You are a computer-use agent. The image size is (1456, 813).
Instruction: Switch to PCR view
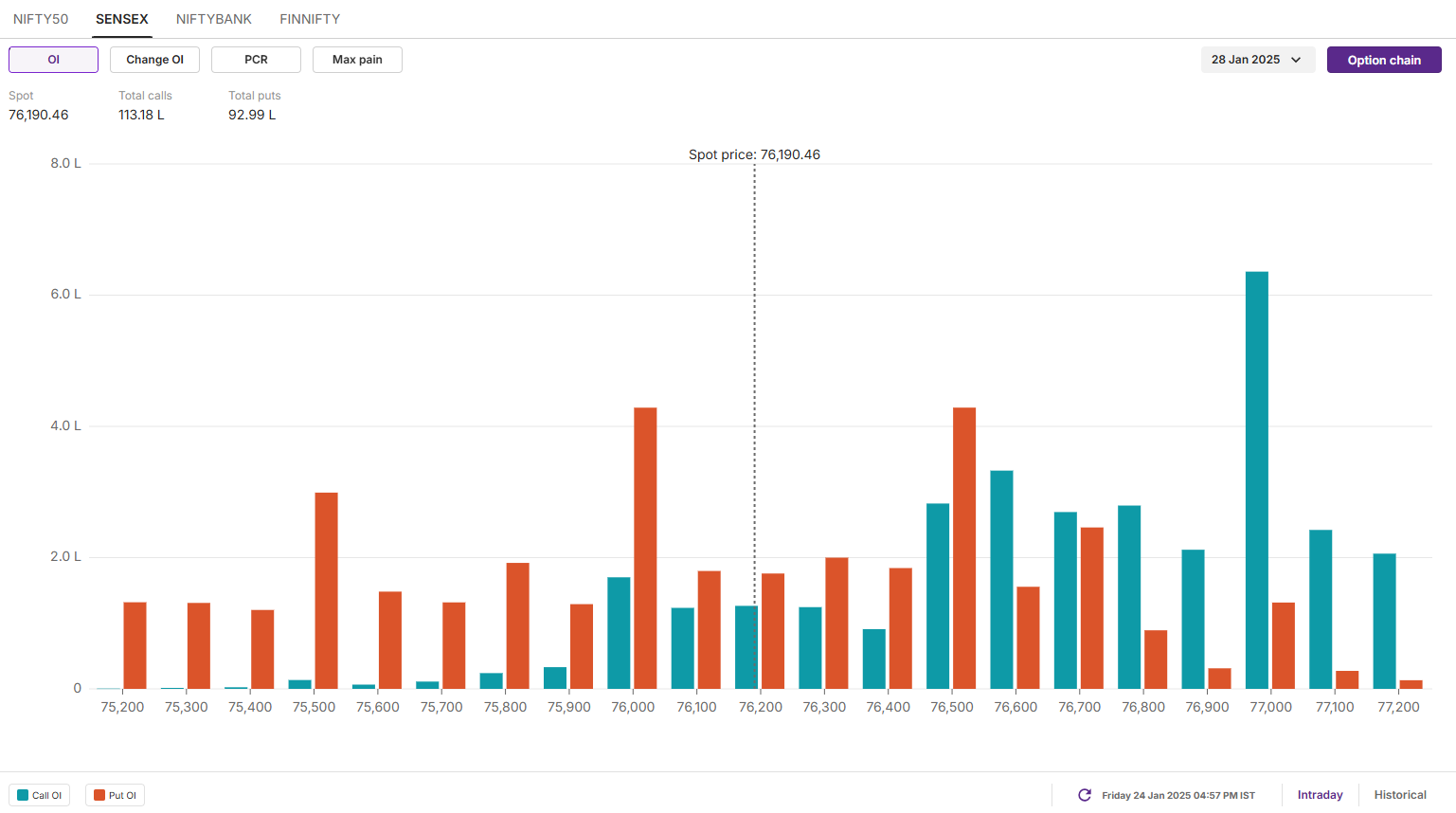[256, 60]
